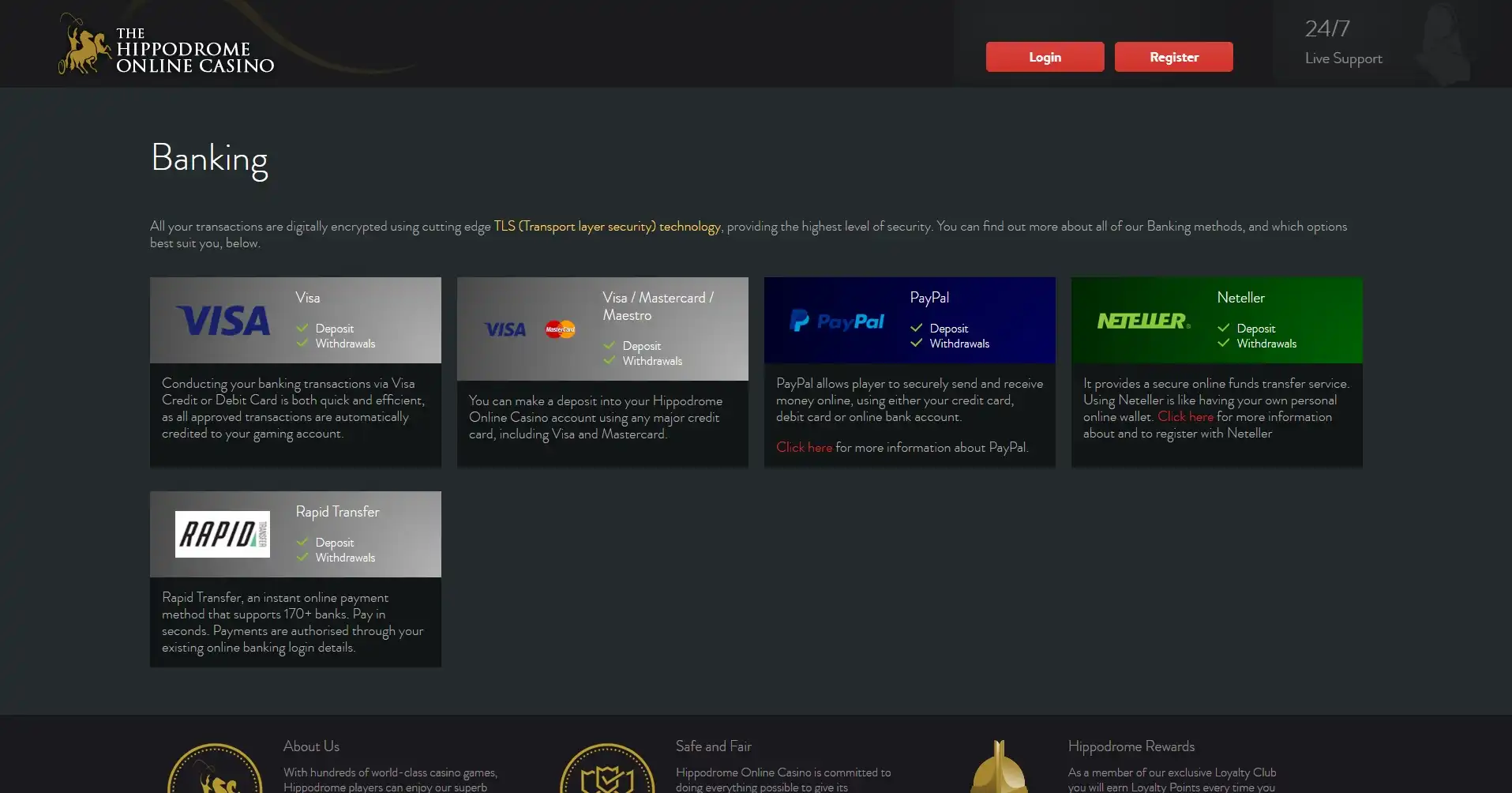The image size is (1512, 793).
Task: Open the About Us footer heading
Action: 311,746
